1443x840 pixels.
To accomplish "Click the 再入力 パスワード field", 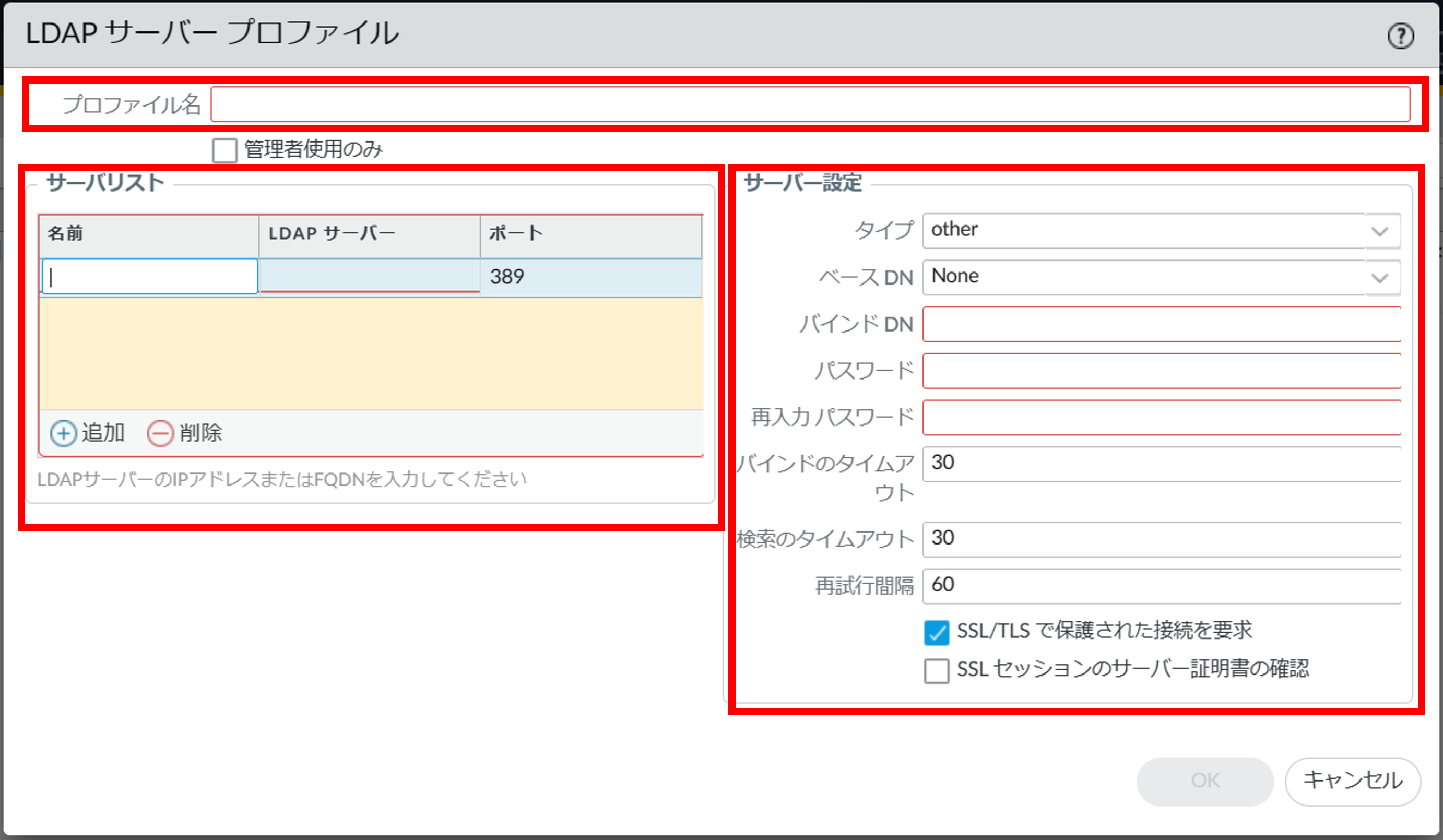I will pyautogui.click(x=1161, y=418).
